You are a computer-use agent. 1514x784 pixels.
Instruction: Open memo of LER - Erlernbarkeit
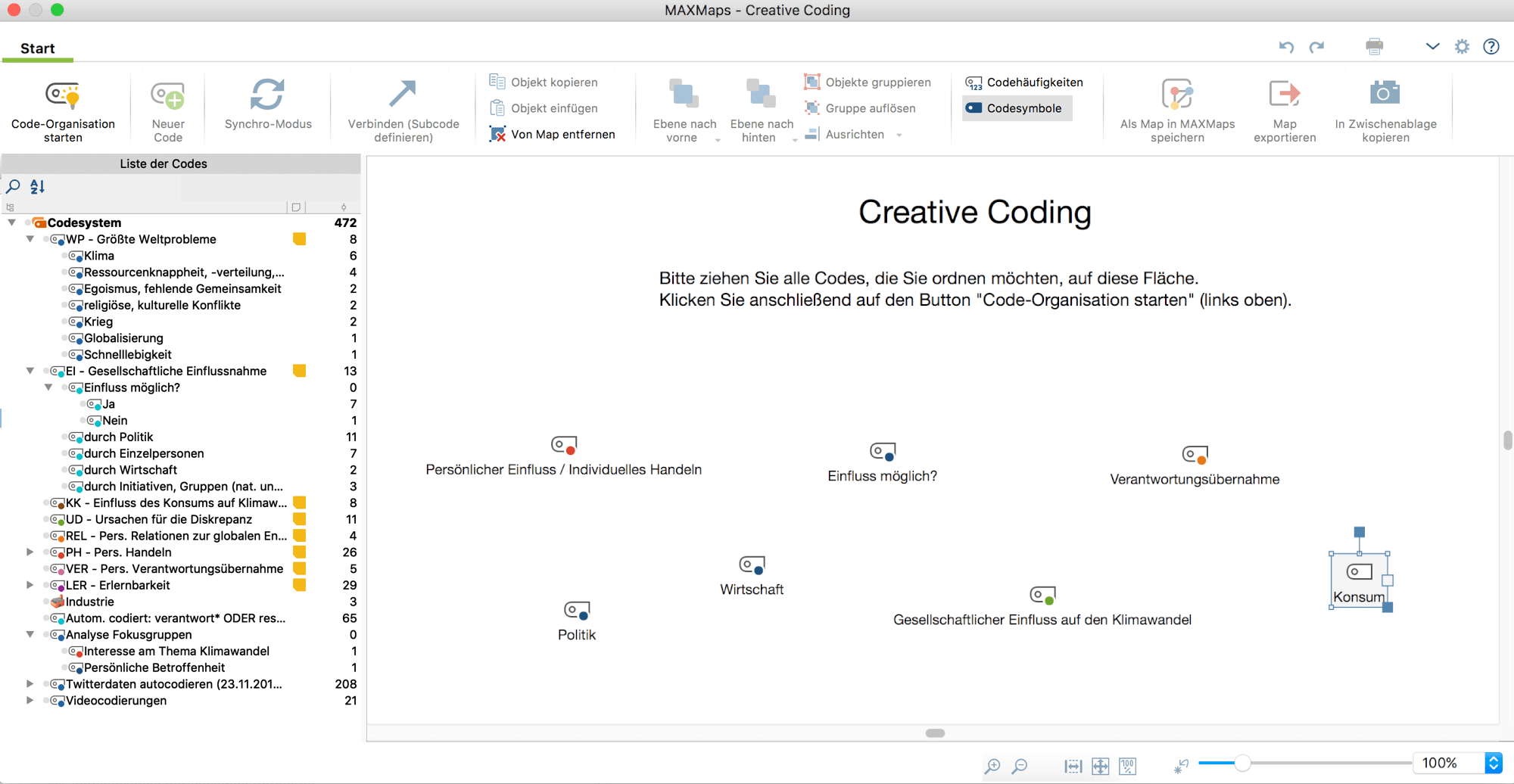coord(300,585)
